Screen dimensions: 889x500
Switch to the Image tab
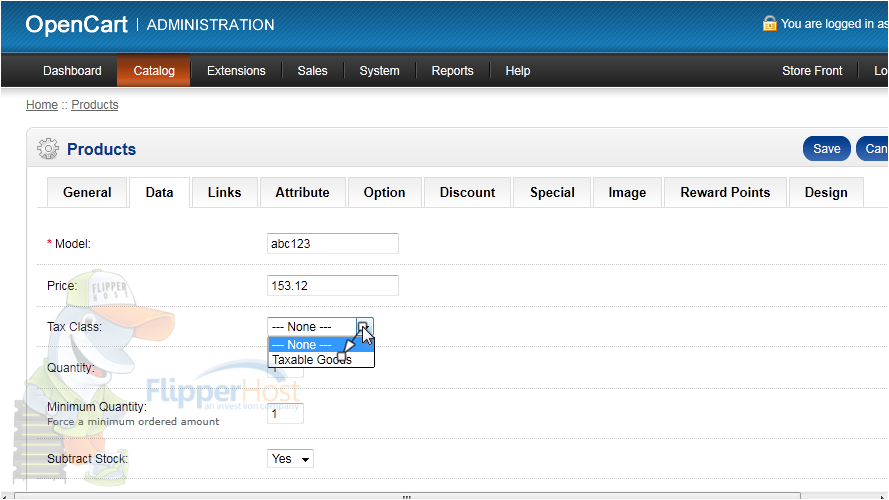click(627, 193)
